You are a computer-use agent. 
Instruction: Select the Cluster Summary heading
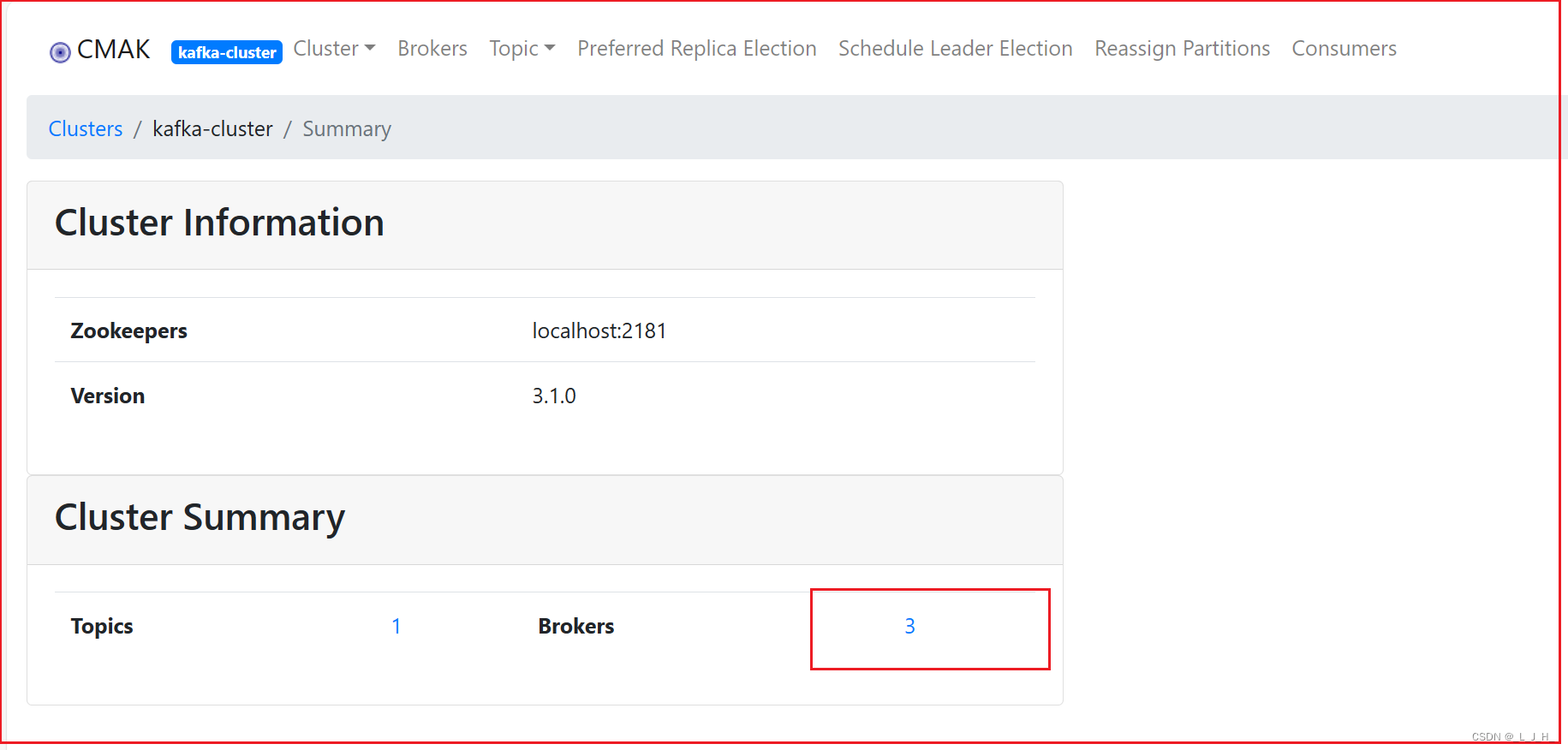click(200, 517)
